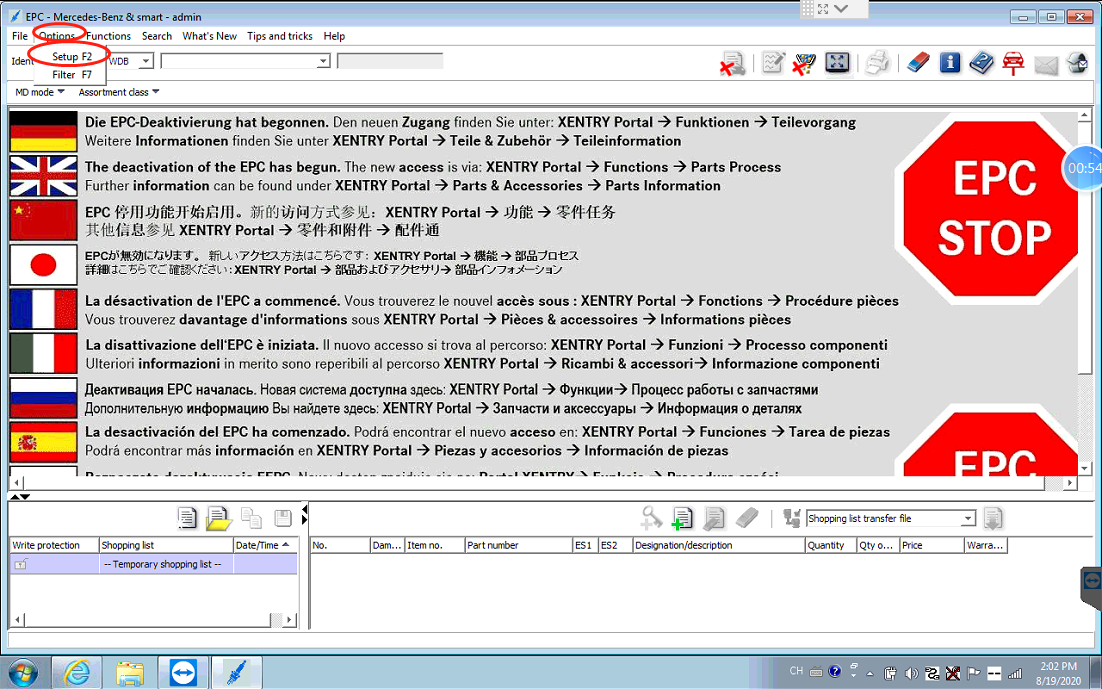This screenshot has width=1102, height=689.
Task: Click the document-with-red-X toolbar icon
Action: pos(732,63)
